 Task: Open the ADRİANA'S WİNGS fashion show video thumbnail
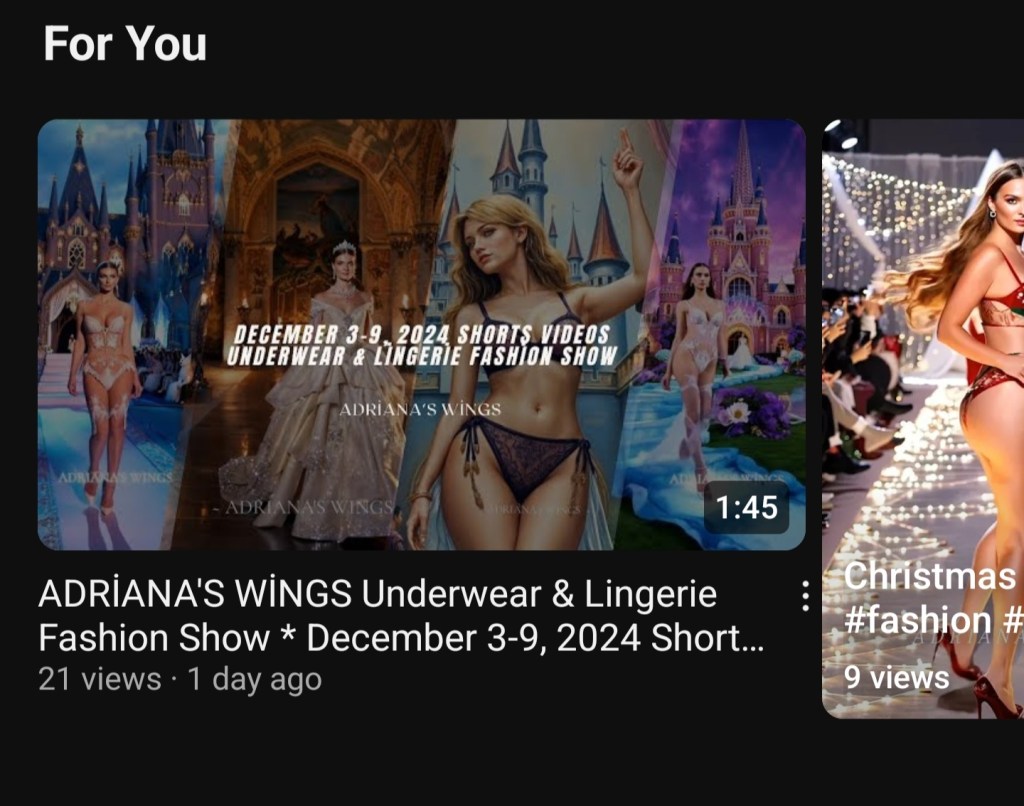pos(422,334)
